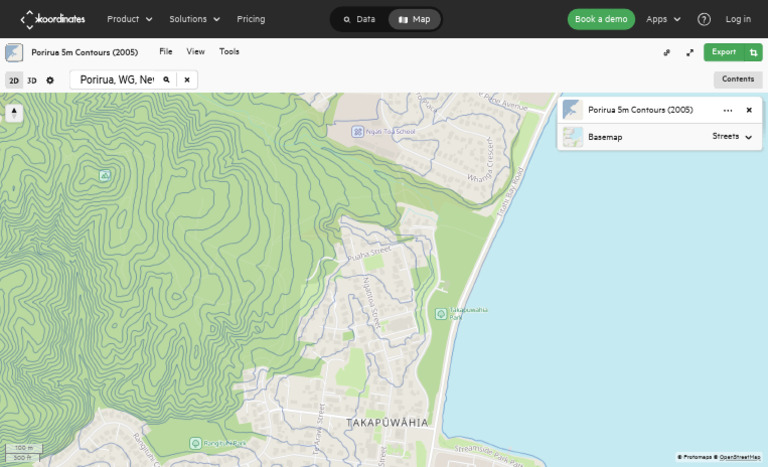Image resolution: width=768 pixels, height=467 pixels.
Task: Click the Porirua 5m Contours layer icon in toolbar
Action: (14, 52)
